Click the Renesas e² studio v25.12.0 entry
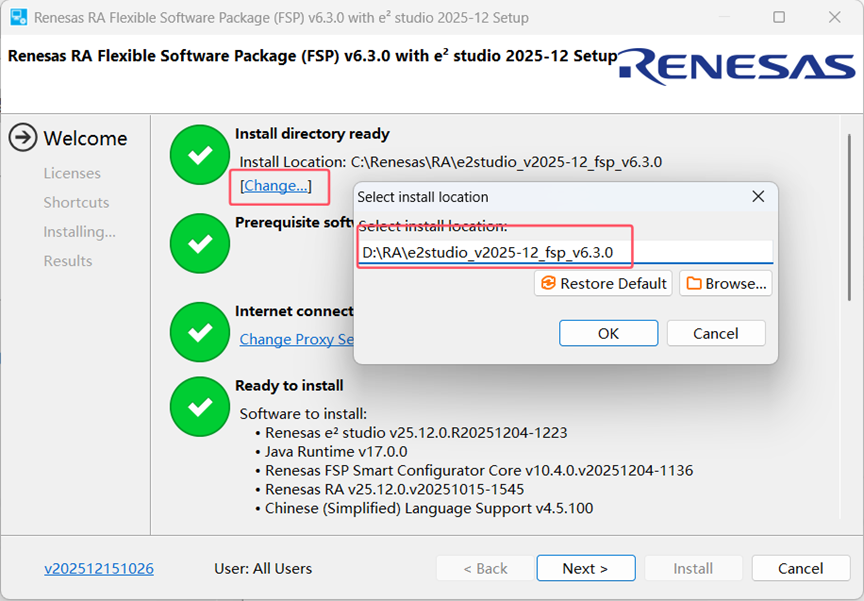The width and height of the screenshot is (864, 601). 416,433
